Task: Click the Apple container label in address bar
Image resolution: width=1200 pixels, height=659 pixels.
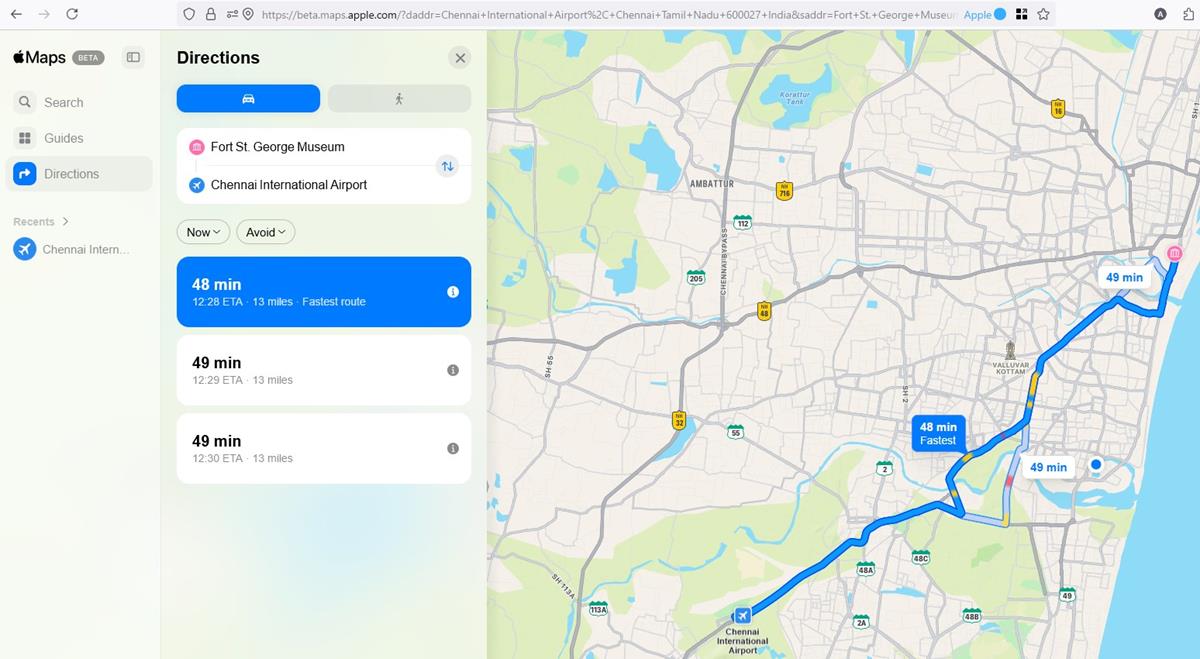Action: (984, 15)
